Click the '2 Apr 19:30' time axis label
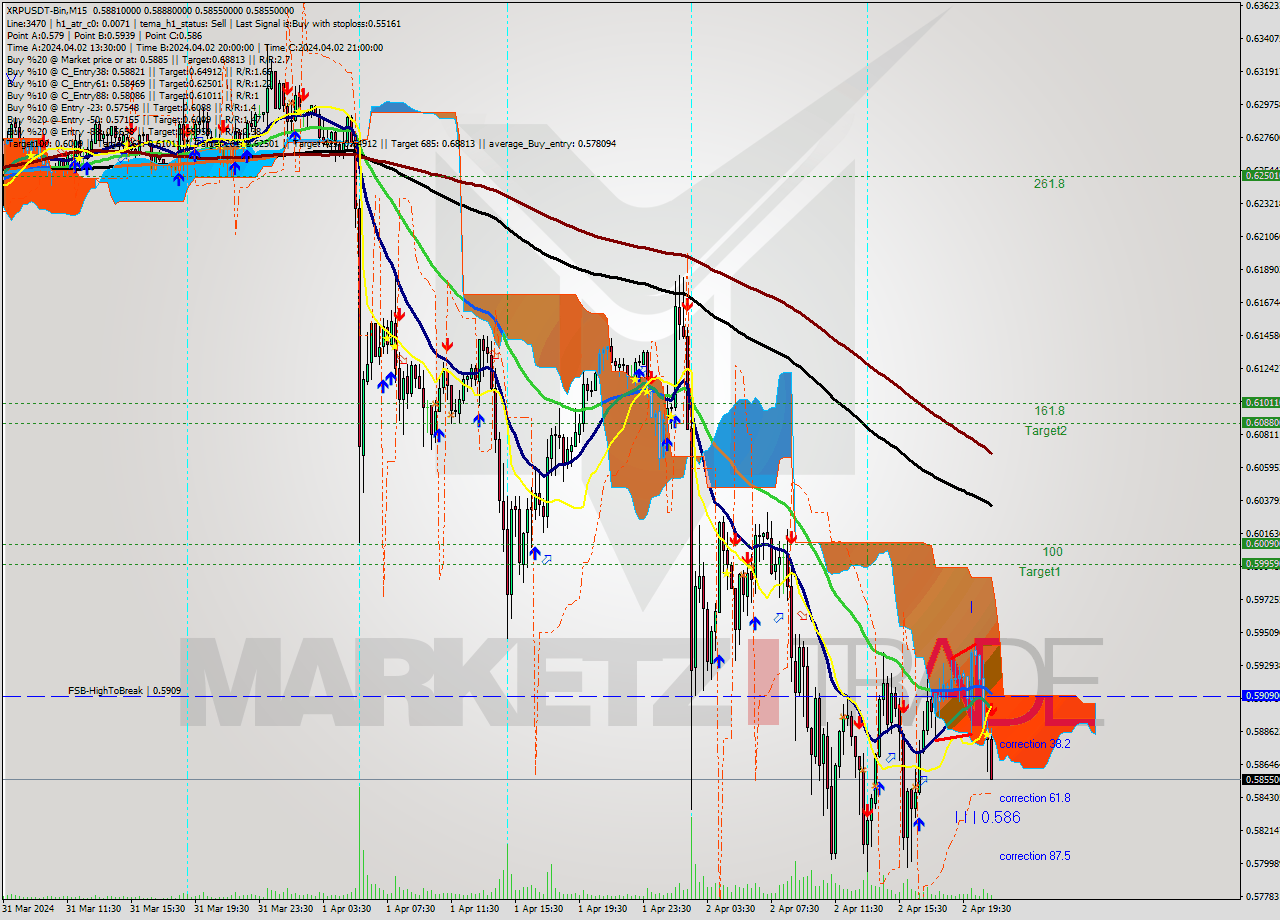The width and height of the screenshot is (1280, 920). click(x=987, y=909)
